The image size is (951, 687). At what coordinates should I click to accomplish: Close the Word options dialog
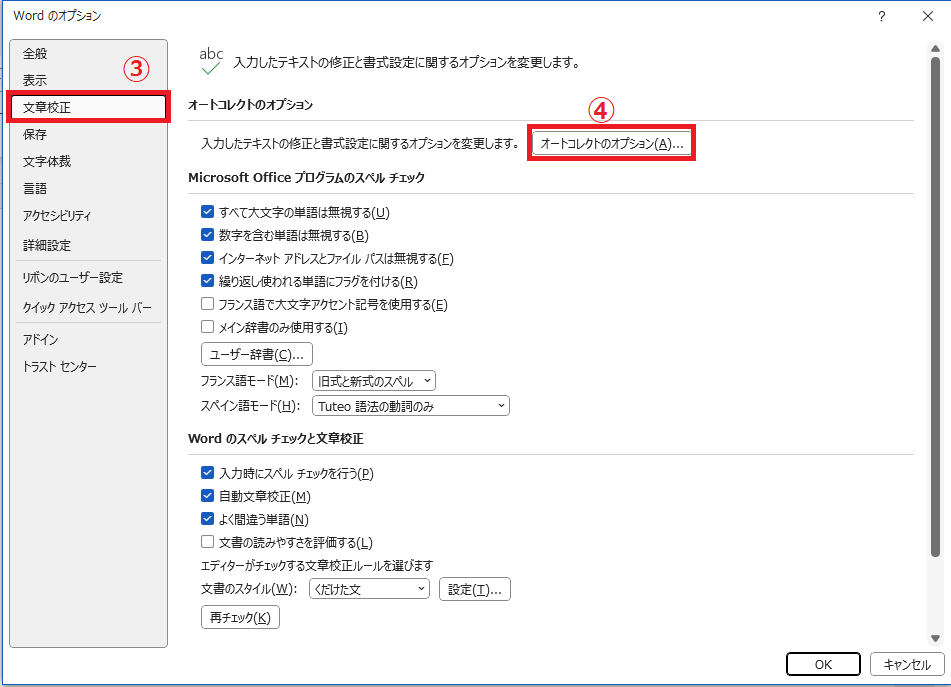pyautogui.click(x=927, y=16)
